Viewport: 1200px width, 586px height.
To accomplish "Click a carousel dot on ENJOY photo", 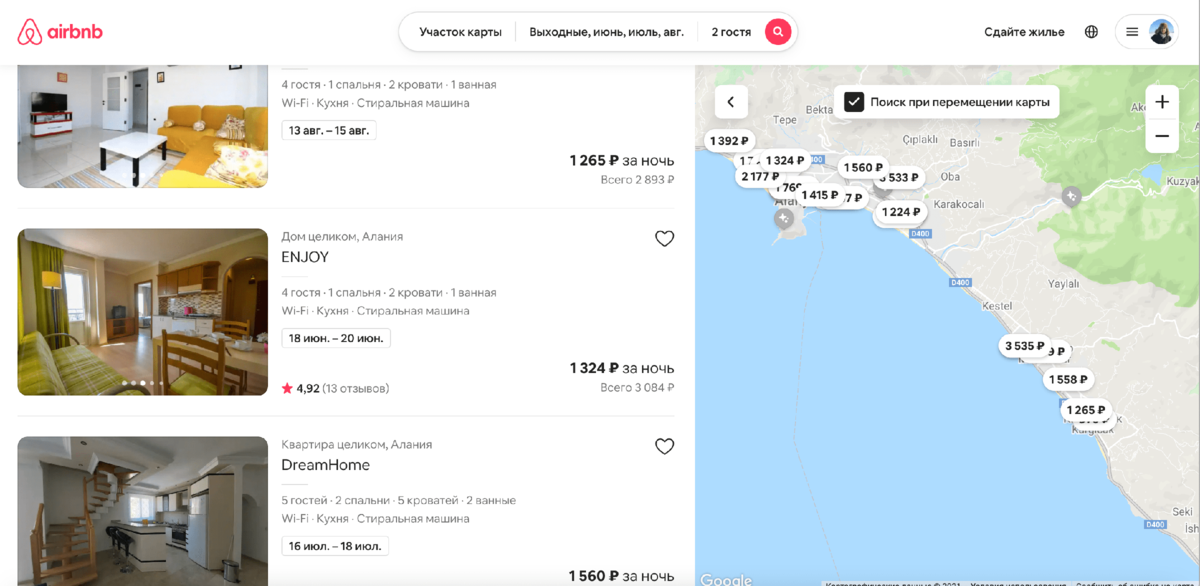I will pyautogui.click(x=143, y=382).
